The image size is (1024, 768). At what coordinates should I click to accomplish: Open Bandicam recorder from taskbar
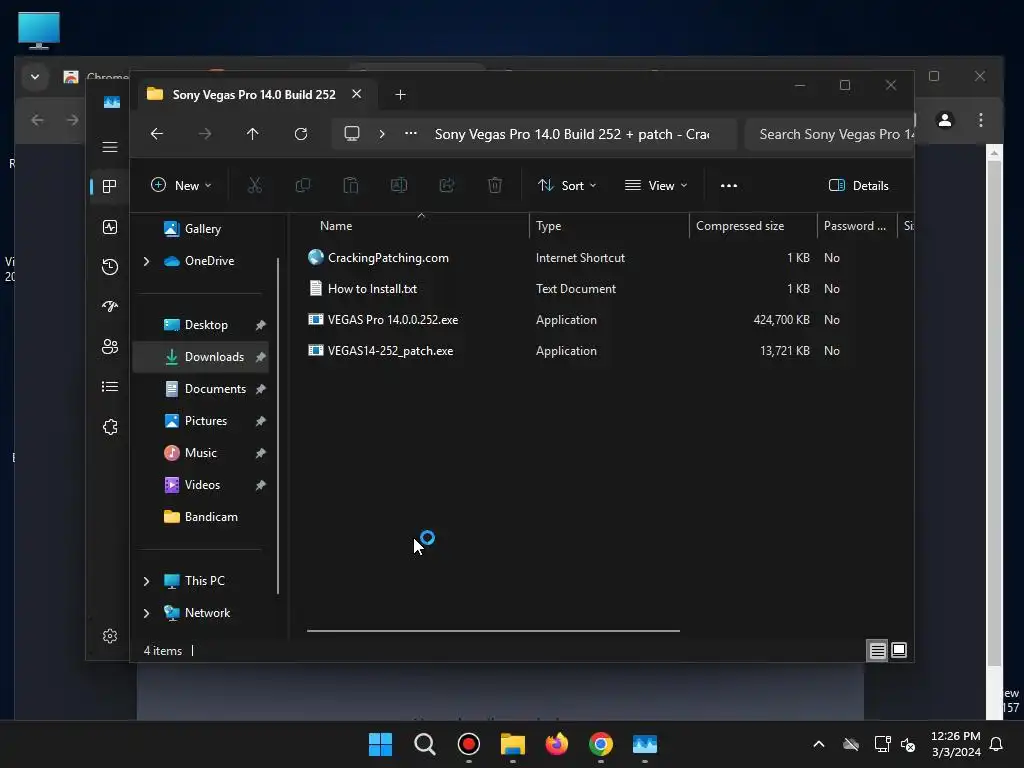[x=468, y=744]
